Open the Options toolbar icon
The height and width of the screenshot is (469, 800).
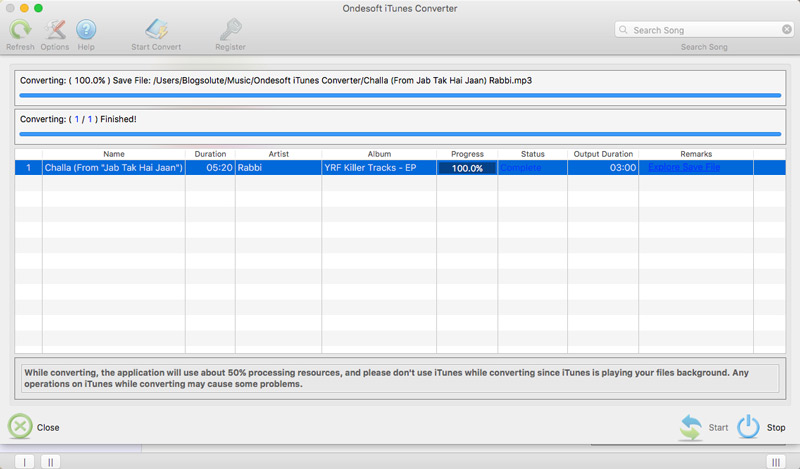point(55,30)
